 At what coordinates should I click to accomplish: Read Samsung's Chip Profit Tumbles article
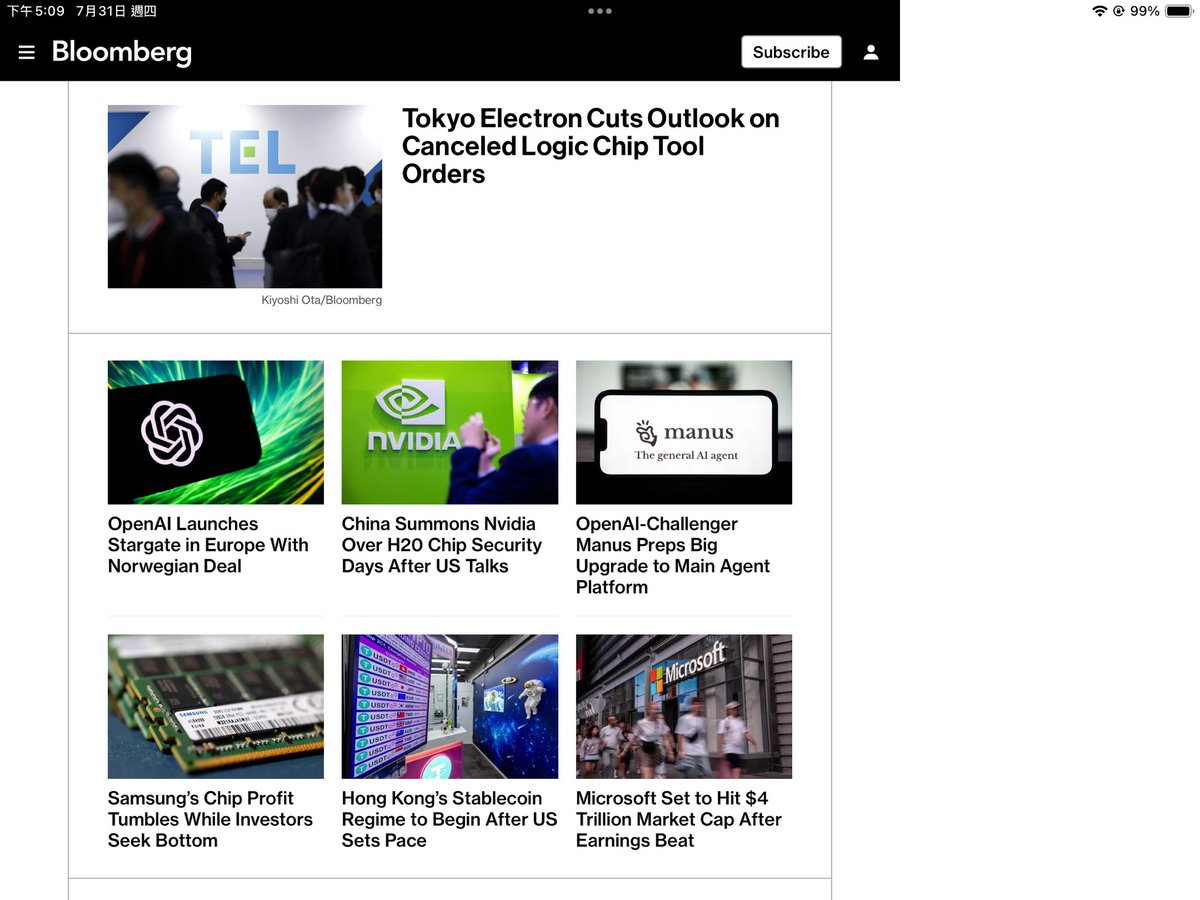210,819
